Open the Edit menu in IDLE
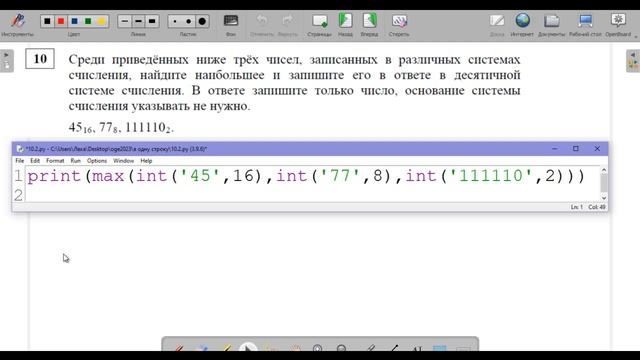Viewport: 640px width, 360px height. point(35,161)
